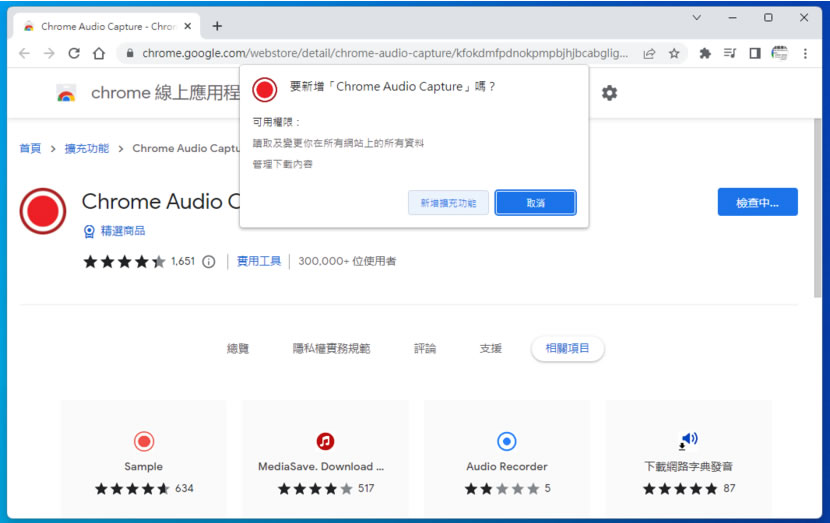This screenshot has width=830, height=523.
Task: Open the Audio Recorder blue icon
Action: pyautogui.click(x=507, y=441)
